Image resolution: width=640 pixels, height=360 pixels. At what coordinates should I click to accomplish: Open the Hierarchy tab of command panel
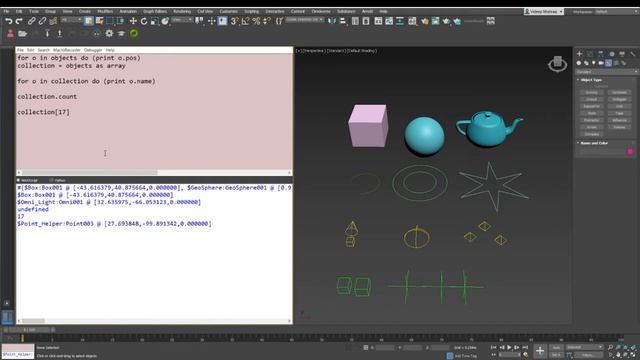pos(600,54)
